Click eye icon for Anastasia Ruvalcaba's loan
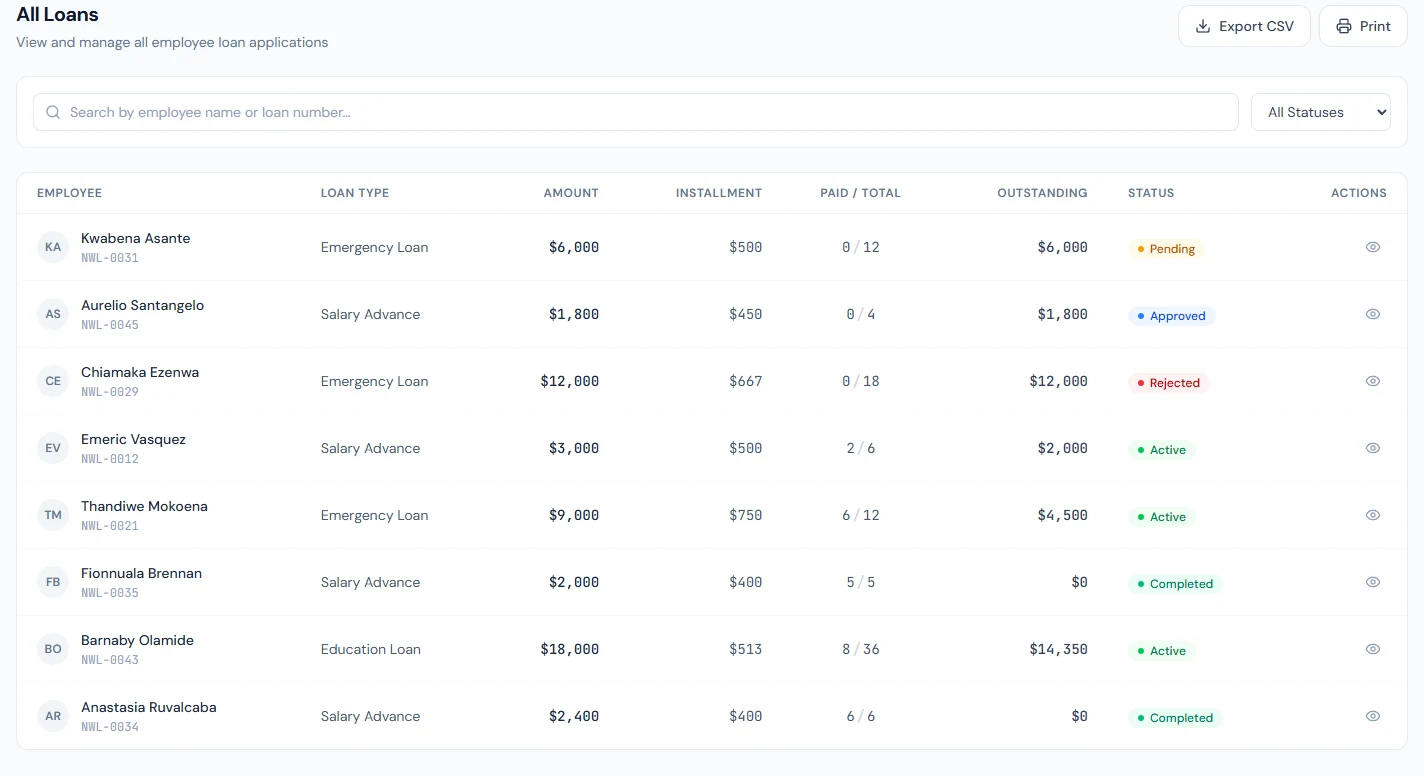The width and height of the screenshot is (1424, 776). [x=1373, y=716]
